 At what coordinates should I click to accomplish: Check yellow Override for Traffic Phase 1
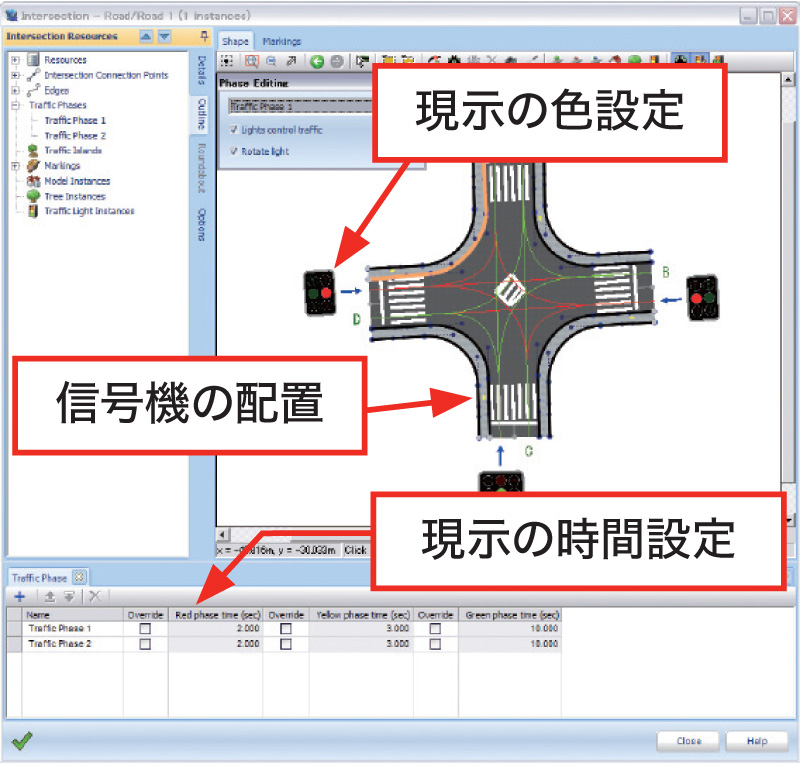click(286, 629)
